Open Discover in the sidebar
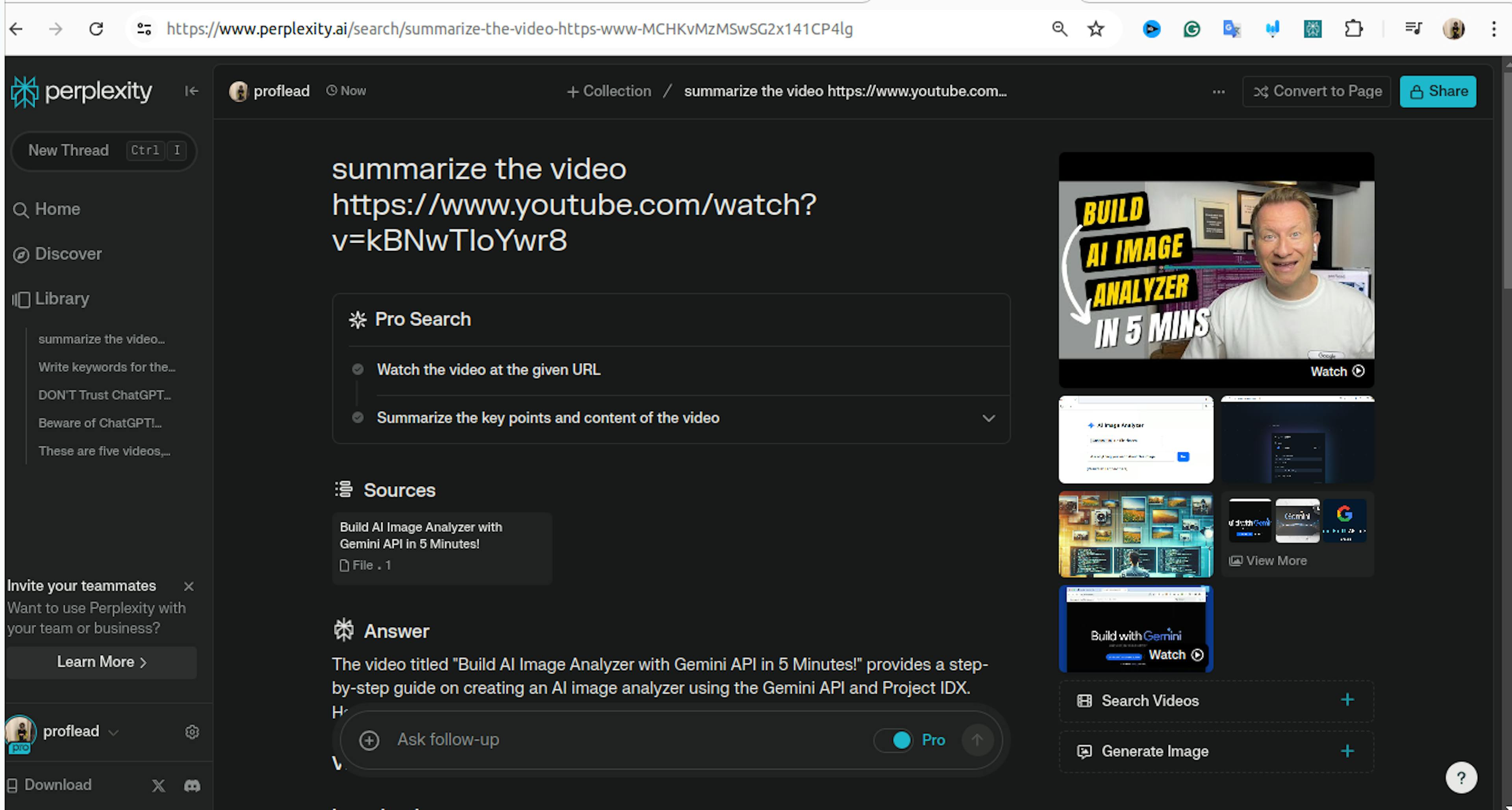This screenshot has height=810, width=1512. click(x=57, y=255)
